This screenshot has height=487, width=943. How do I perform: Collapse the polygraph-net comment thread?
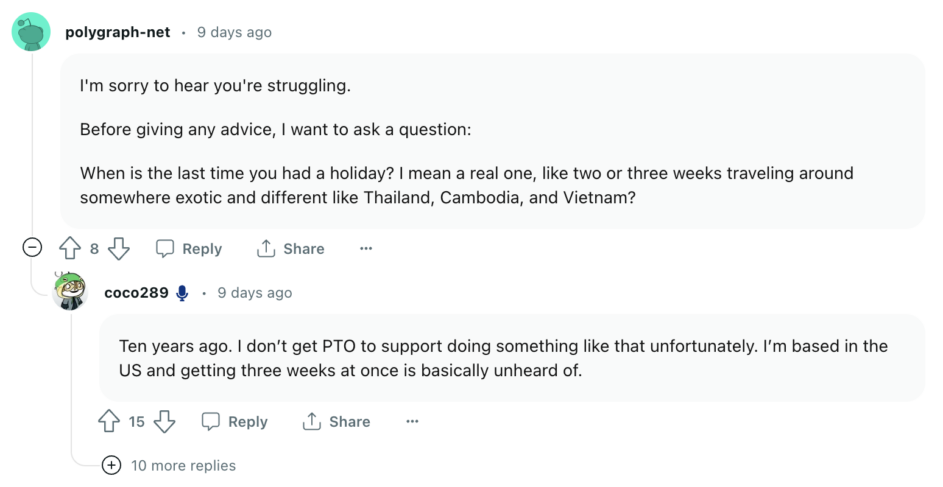pos(32,248)
